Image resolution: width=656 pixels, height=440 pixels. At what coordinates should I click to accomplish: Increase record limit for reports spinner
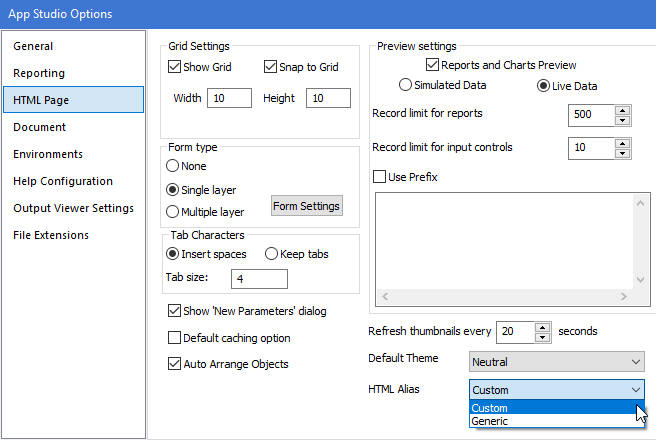pyautogui.click(x=623, y=109)
